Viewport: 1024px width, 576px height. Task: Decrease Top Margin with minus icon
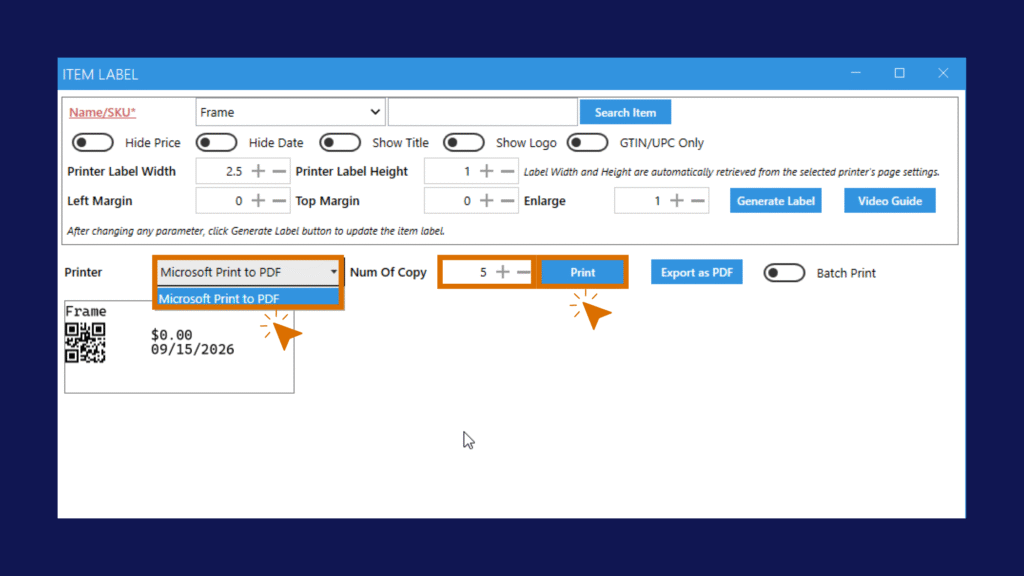click(507, 200)
